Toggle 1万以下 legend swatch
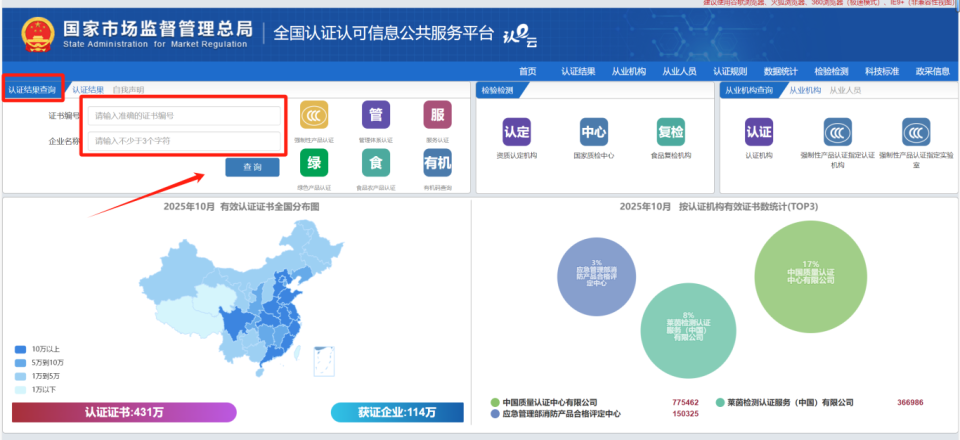This screenshot has width=960, height=440. pyautogui.click(x=20, y=390)
